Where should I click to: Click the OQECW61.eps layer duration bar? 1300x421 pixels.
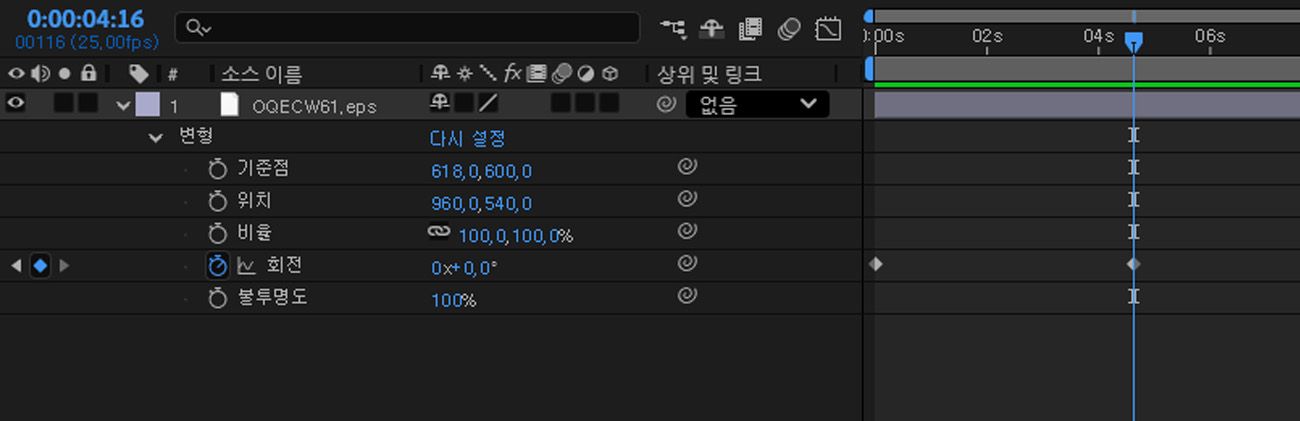[1087, 105]
